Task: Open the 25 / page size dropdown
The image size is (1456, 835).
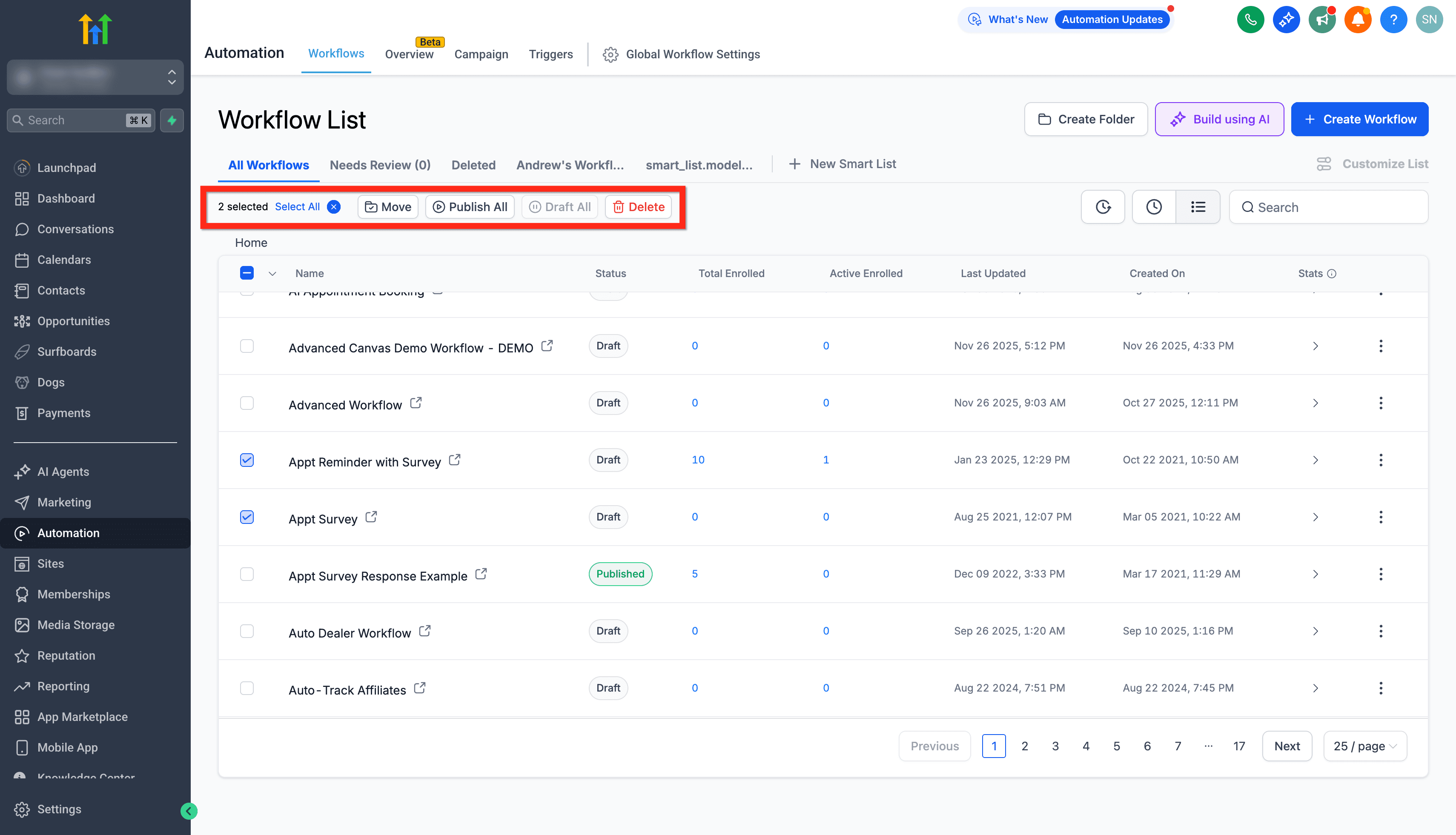Action: tap(1365, 746)
